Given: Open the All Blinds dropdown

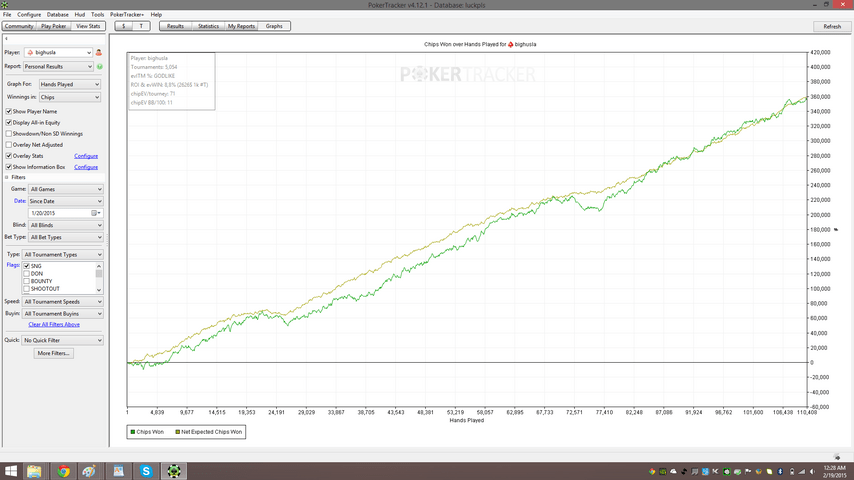Looking at the screenshot, I should click(65, 225).
